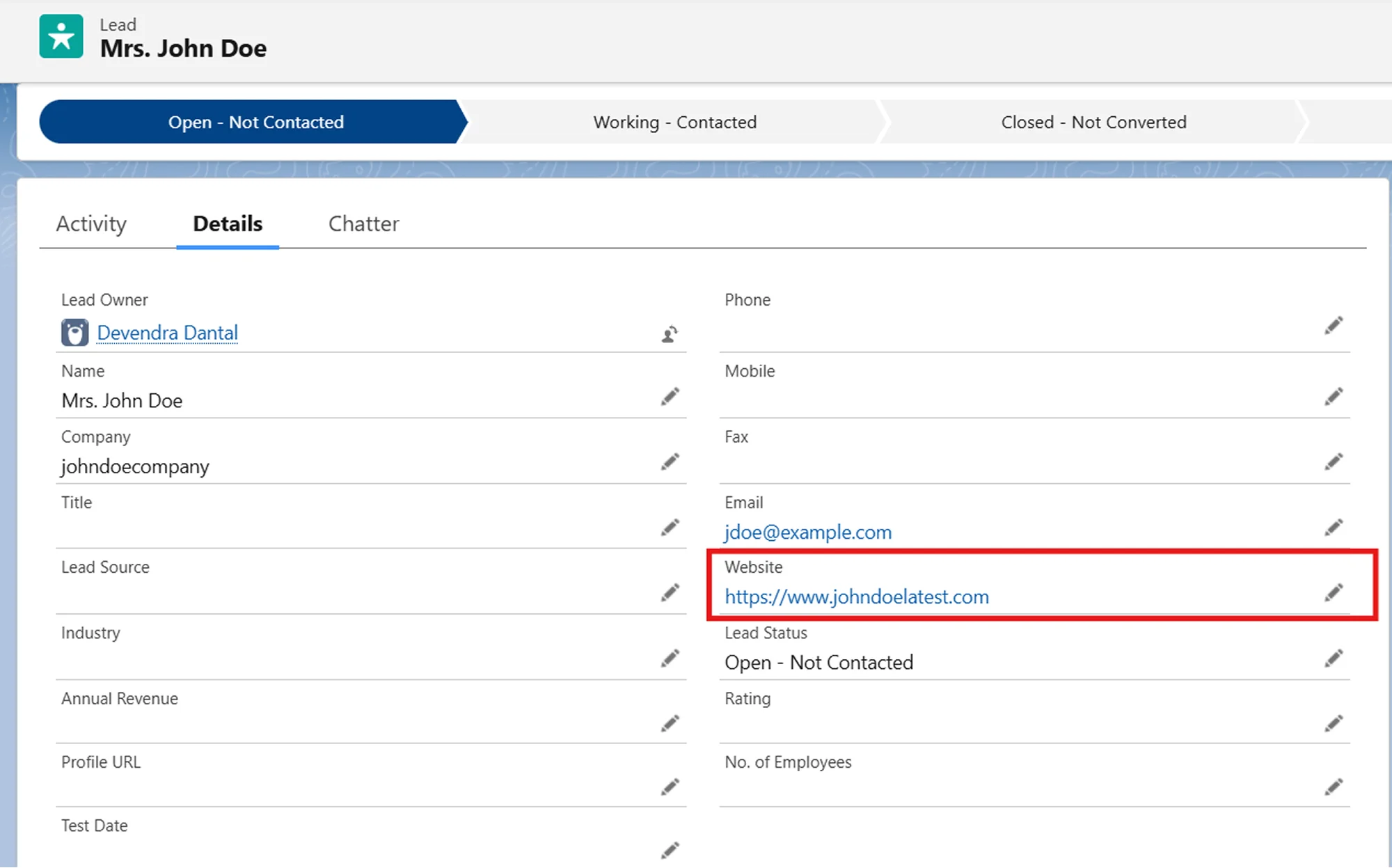Edit the Email field with its pencil icon
1392x868 pixels.
coord(1333,528)
